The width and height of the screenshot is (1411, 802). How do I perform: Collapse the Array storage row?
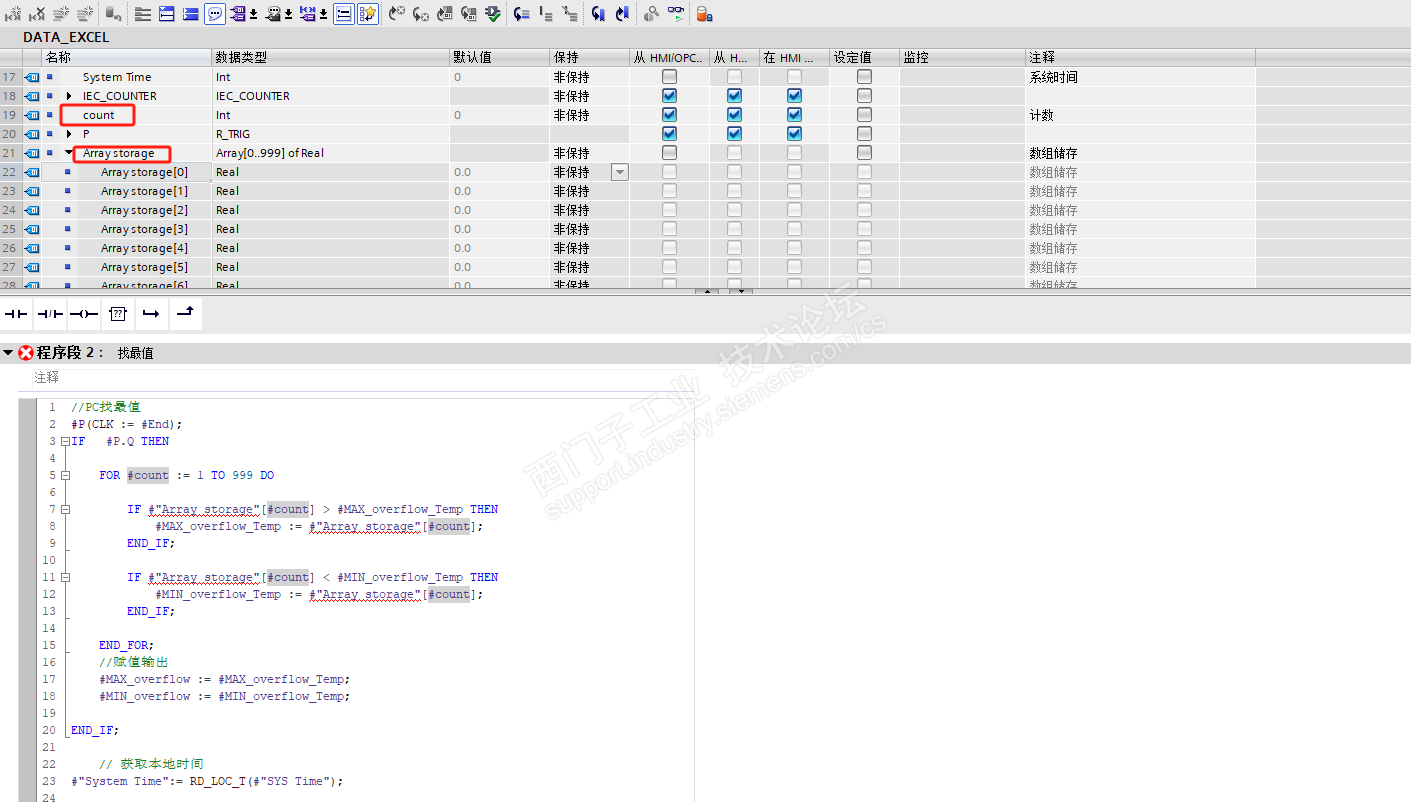pyautogui.click(x=69, y=153)
